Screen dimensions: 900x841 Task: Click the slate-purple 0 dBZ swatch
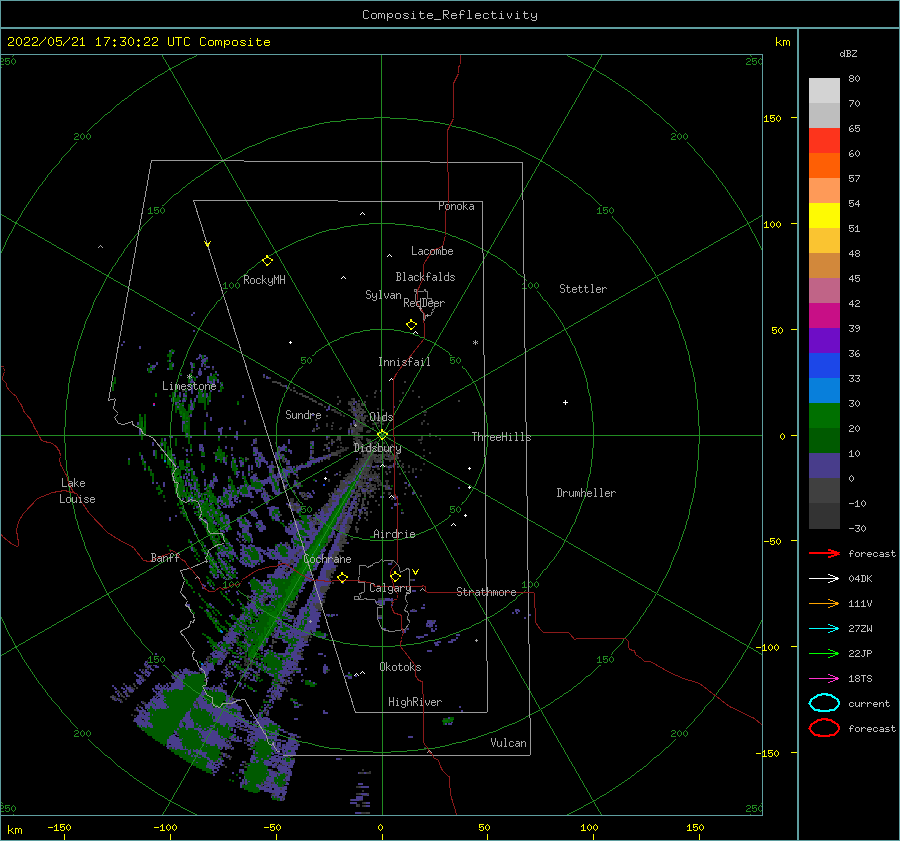pos(824,465)
